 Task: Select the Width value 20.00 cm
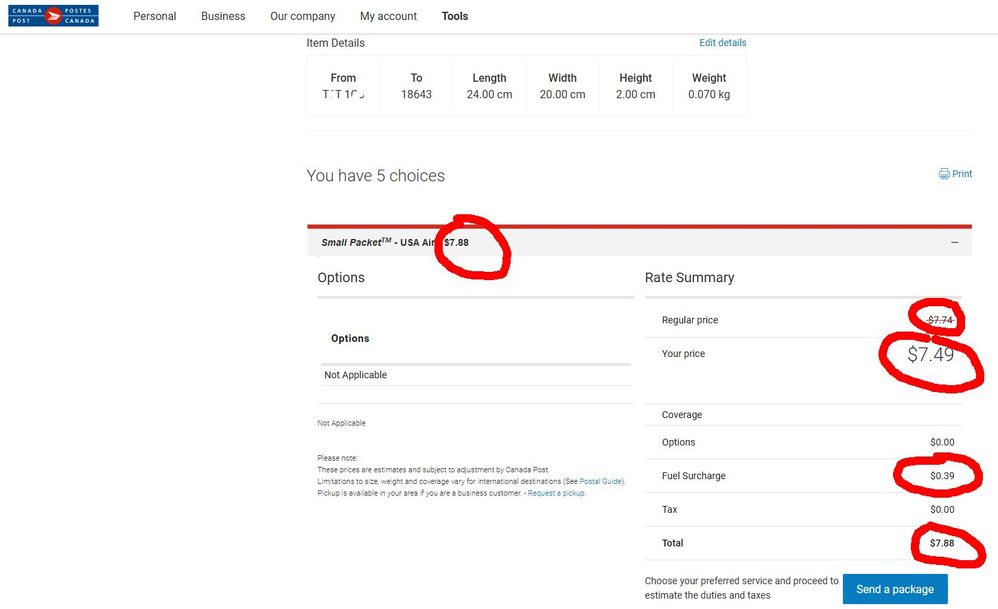562,94
